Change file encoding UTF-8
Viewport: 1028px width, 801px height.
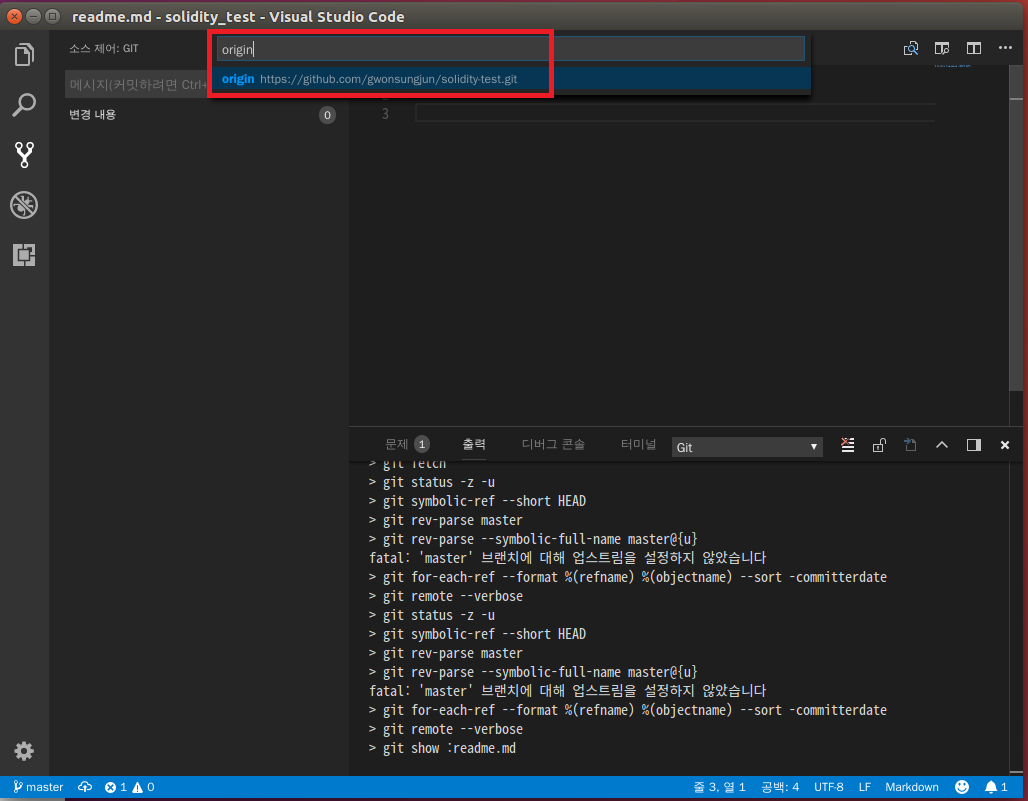click(x=829, y=787)
